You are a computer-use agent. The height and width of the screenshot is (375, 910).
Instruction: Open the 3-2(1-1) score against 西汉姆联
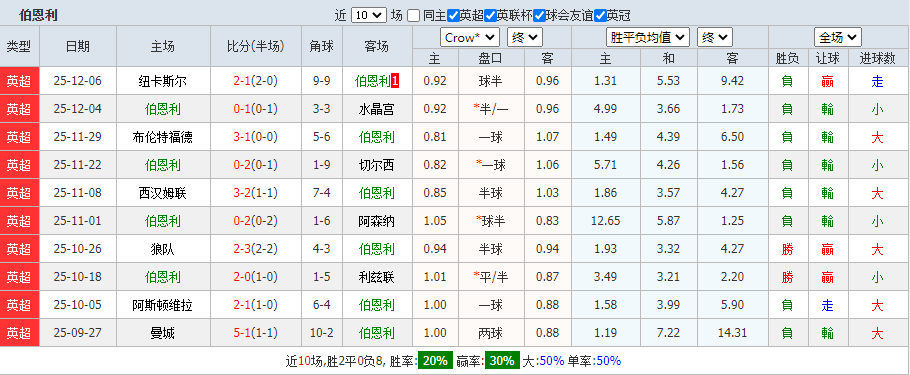(255, 193)
